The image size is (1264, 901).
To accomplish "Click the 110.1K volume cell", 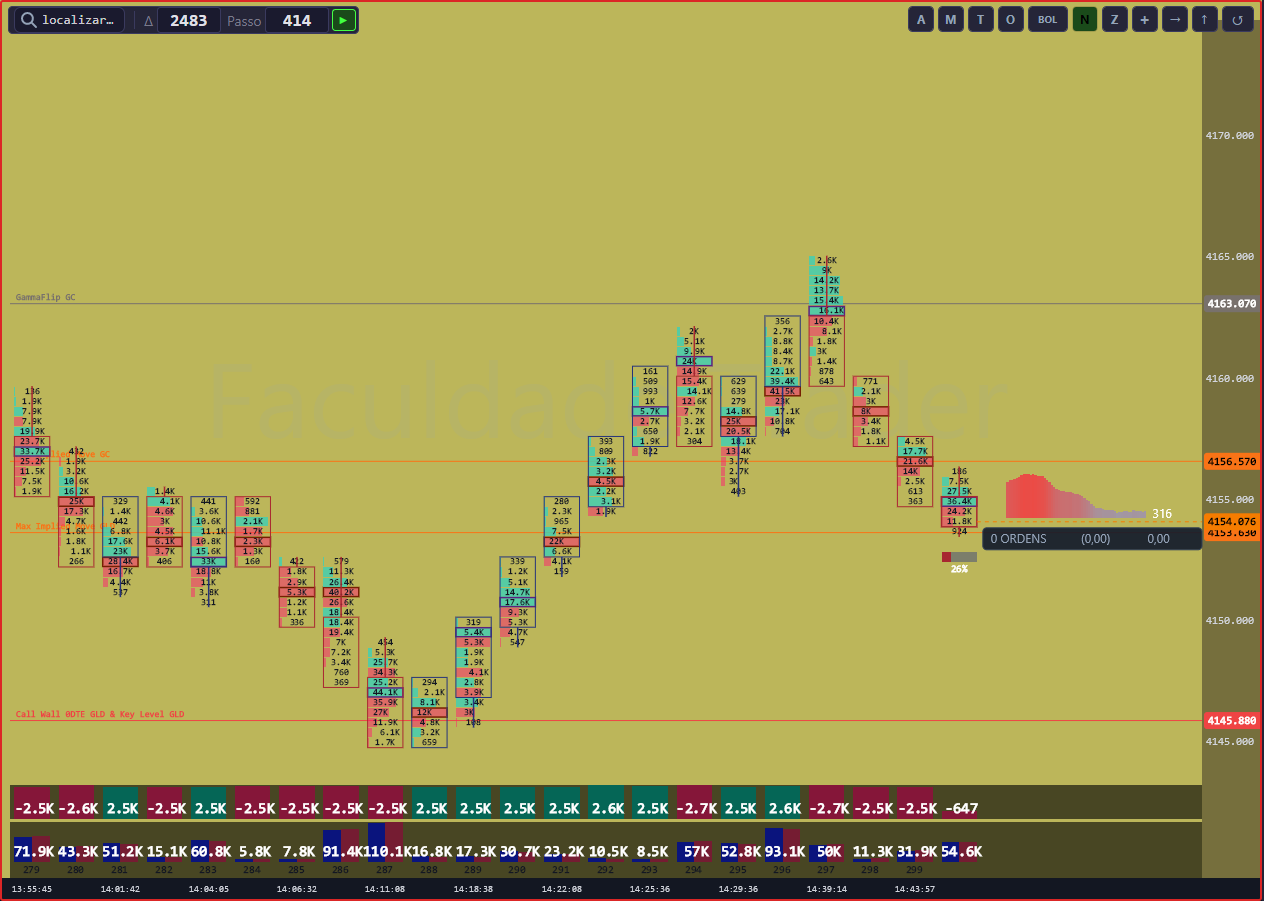I will click(x=386, y=852).
